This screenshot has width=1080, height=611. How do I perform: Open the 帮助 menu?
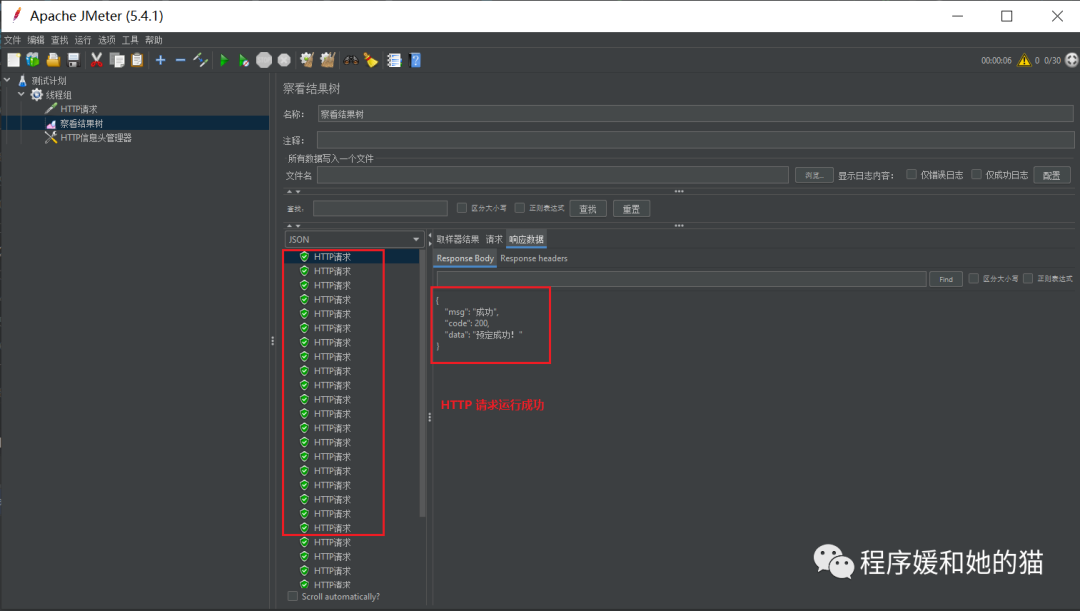pos(154,40)
